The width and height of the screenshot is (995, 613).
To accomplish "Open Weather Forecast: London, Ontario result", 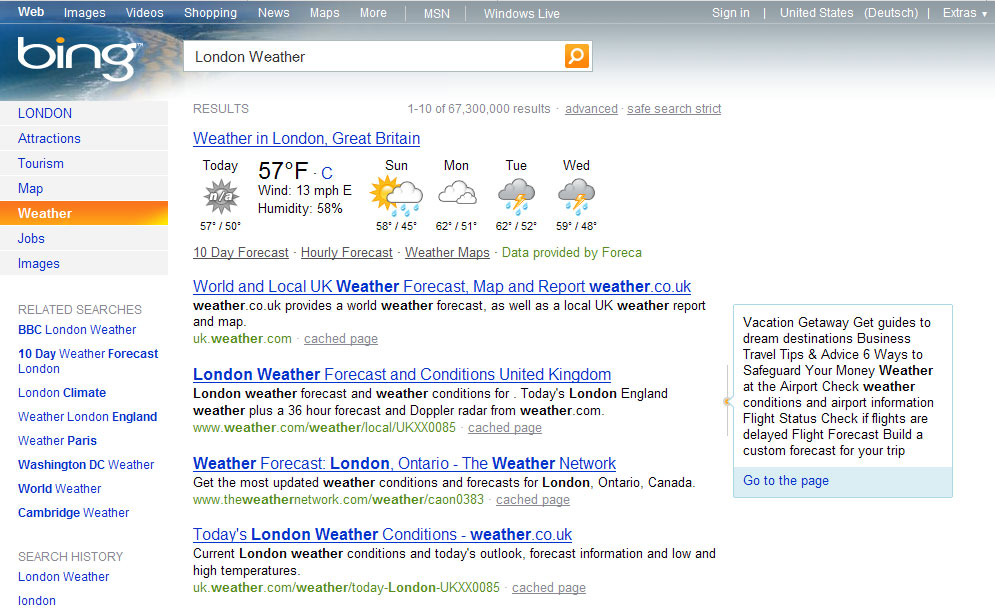I will (x=404, y=463).
